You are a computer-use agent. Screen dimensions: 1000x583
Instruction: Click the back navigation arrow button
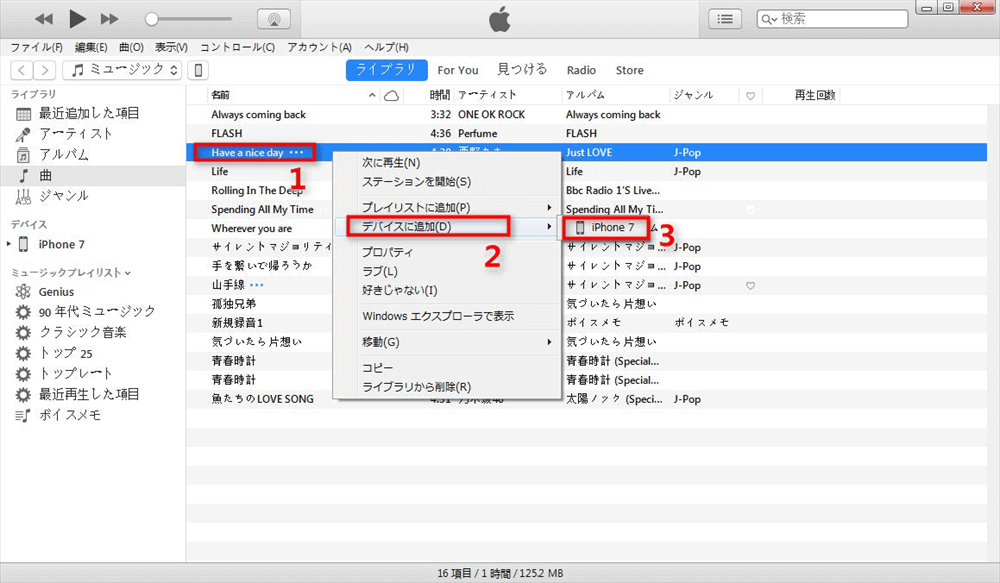point(22,70)
